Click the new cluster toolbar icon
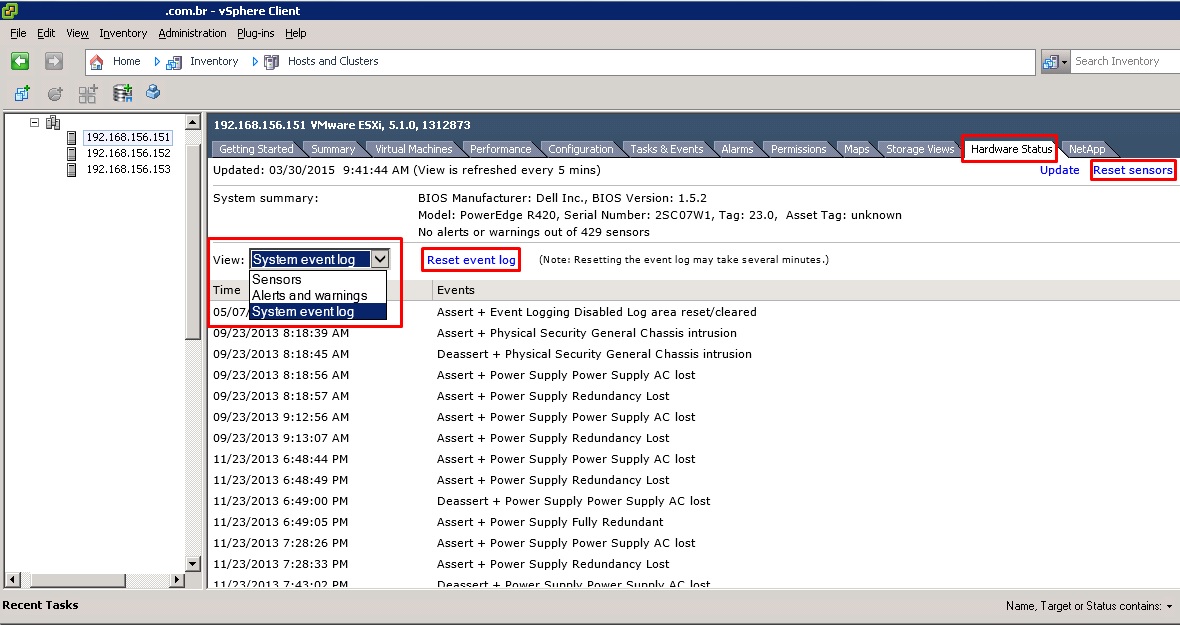Image resolution: width=1180 pixels, height=625 pixels. 88,93
